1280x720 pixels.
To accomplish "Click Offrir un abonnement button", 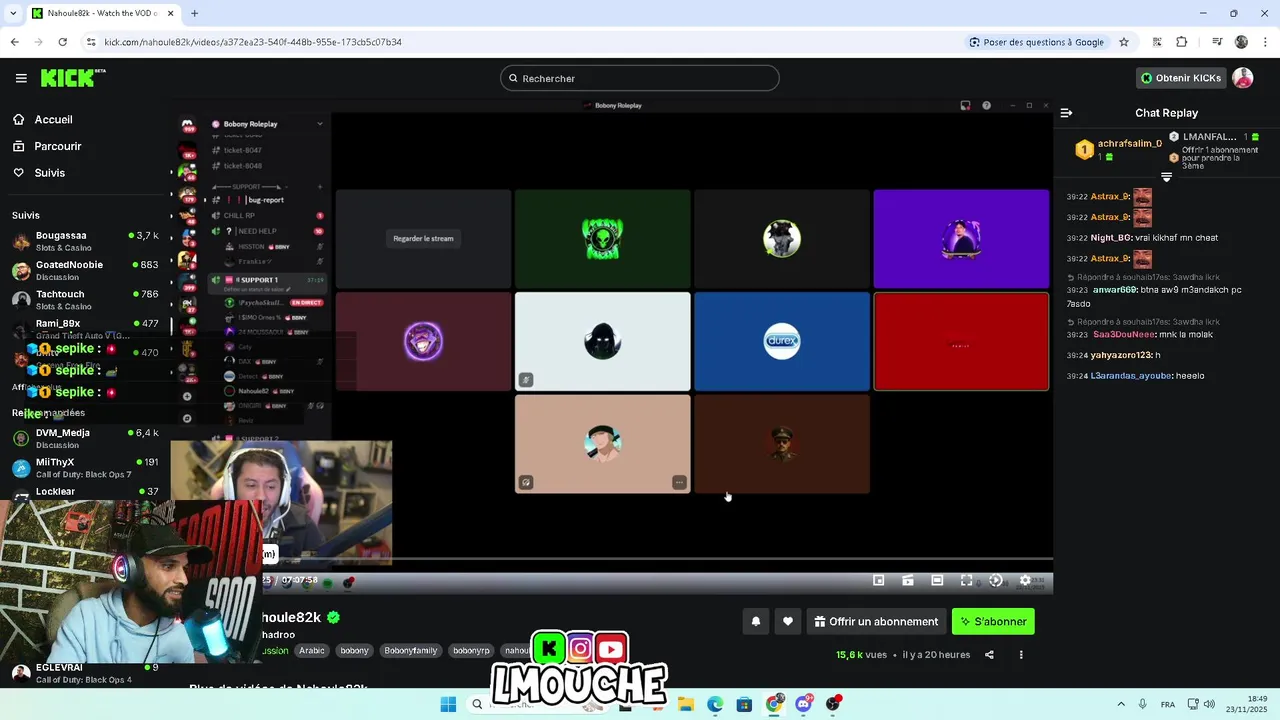I will coord(876,621).
